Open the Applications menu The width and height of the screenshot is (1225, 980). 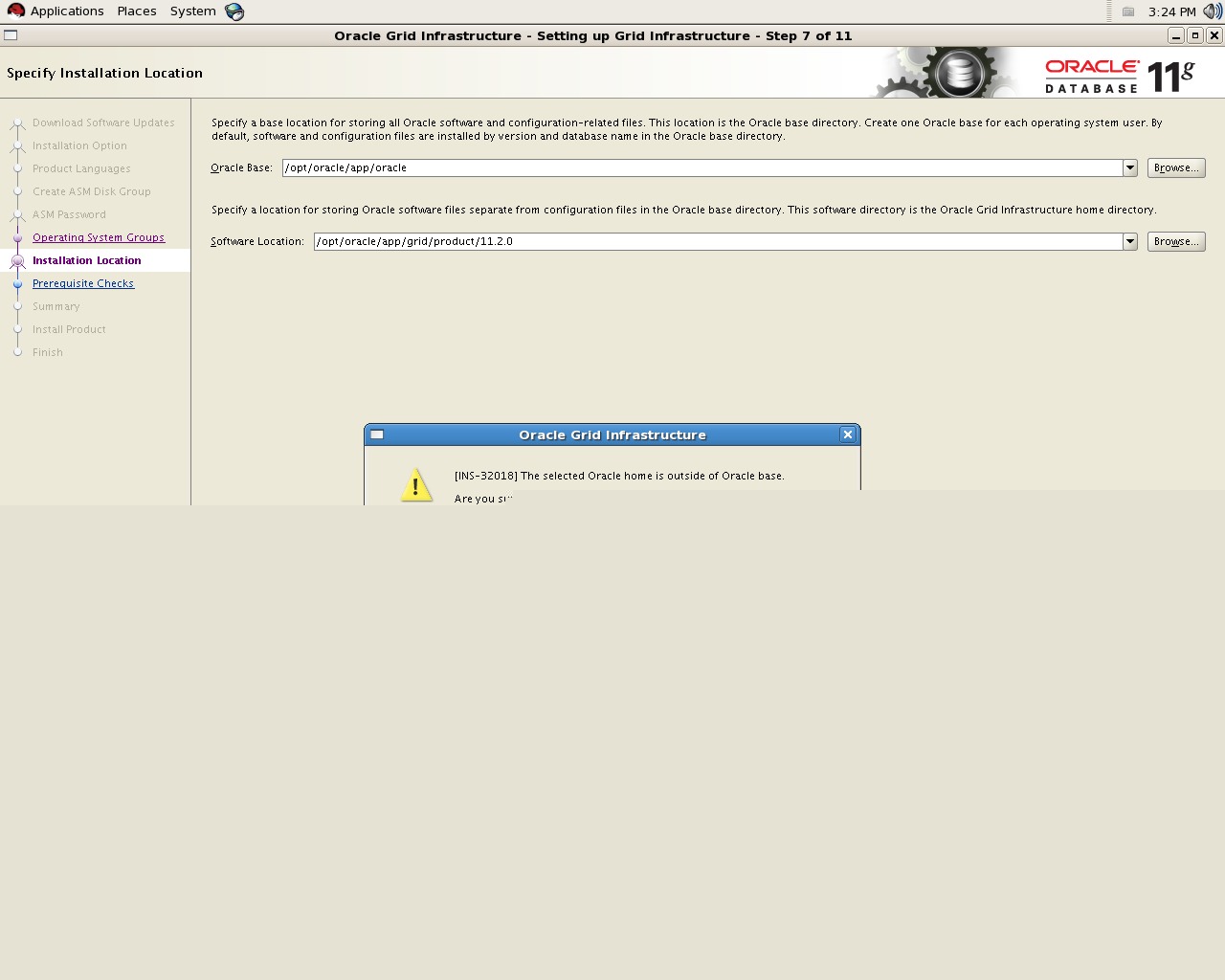67,11
